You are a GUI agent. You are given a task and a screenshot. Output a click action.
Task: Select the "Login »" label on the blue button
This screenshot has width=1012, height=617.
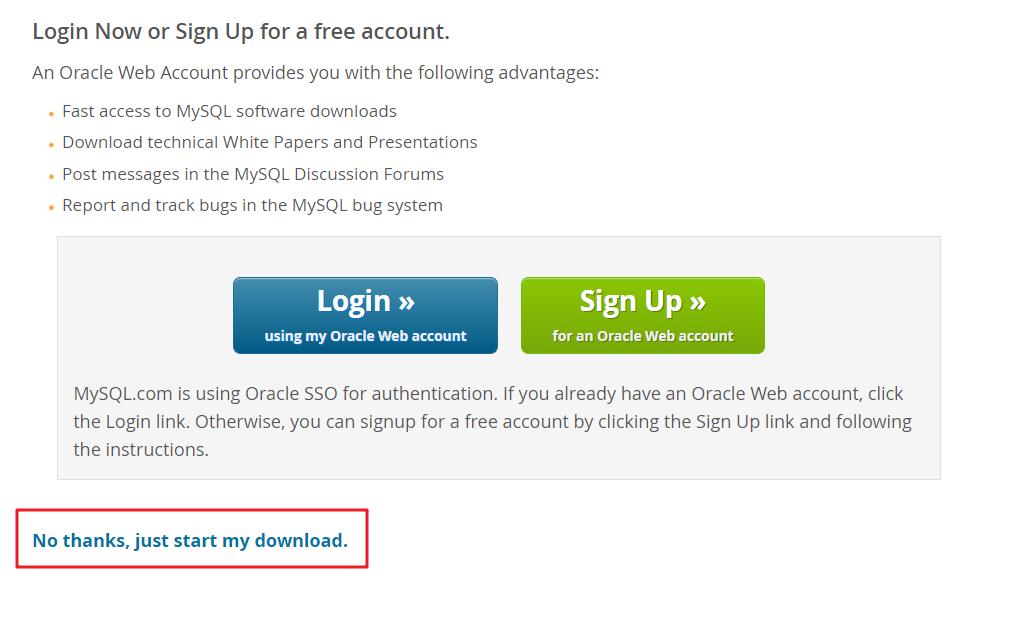pos(364,300)
